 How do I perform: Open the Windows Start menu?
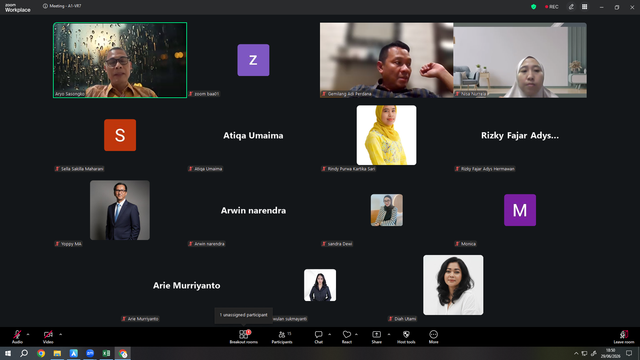point(8,353)
